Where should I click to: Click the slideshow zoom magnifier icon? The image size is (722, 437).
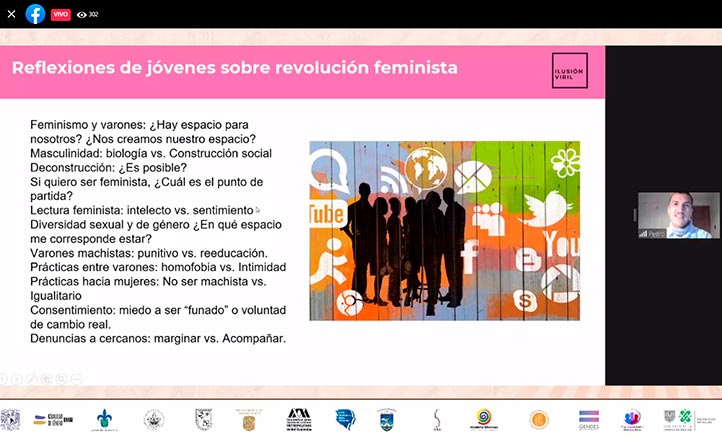click(x=62, y=379)
